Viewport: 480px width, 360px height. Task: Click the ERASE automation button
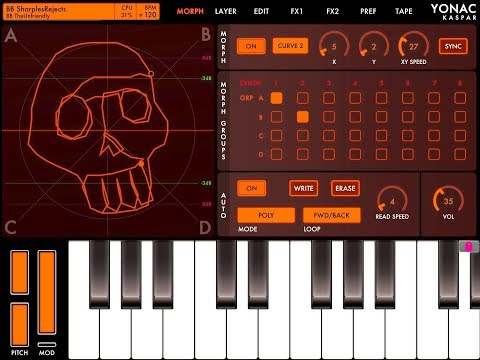pyautogui.click(x=345, y=188)
